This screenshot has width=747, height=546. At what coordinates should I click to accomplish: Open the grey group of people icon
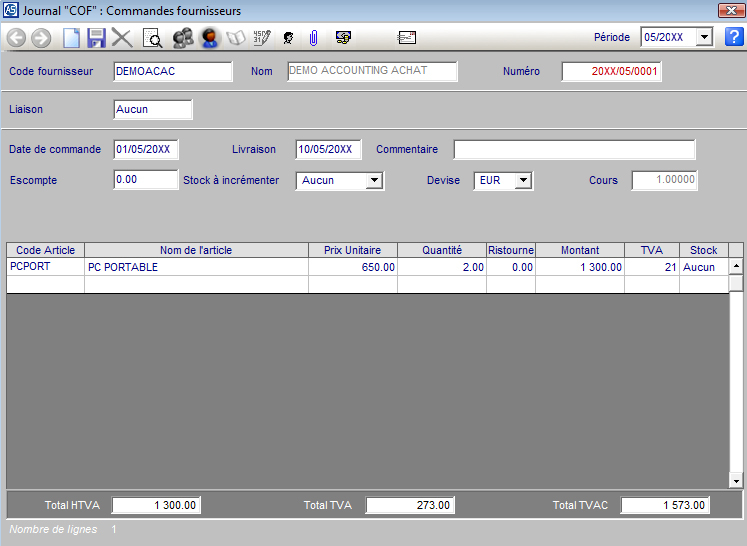(x=182, y=38)
